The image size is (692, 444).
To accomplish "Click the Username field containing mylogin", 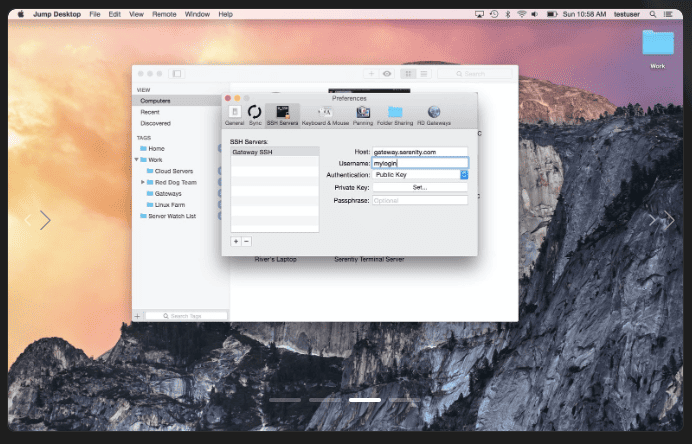I will click(420, 163).
